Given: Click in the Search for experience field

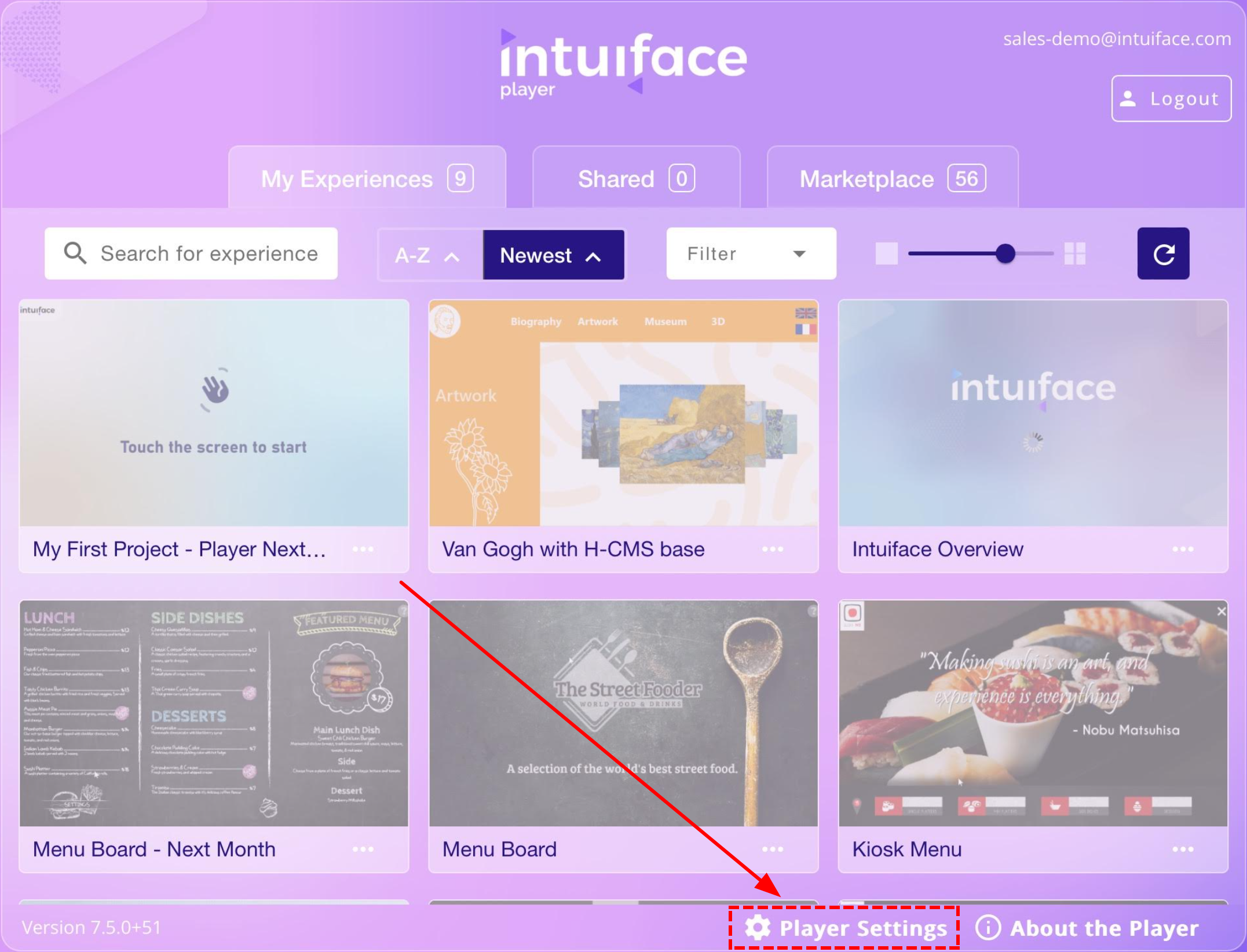Looking at the screenshot, I should 191,254.
